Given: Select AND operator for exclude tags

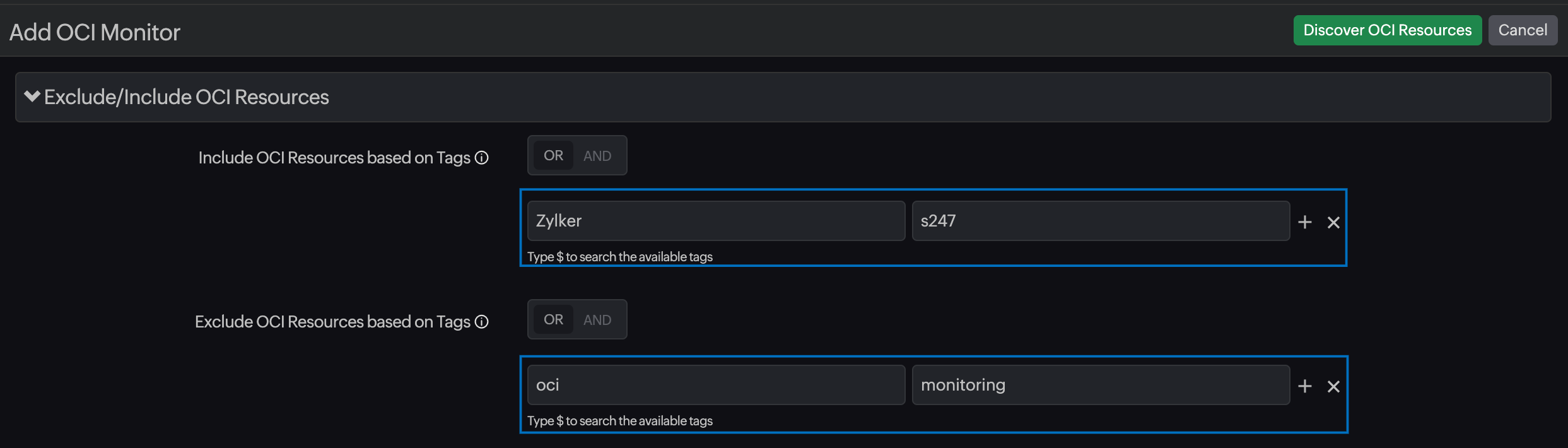Looking at the screenshot, I should [x=597, y=319].
